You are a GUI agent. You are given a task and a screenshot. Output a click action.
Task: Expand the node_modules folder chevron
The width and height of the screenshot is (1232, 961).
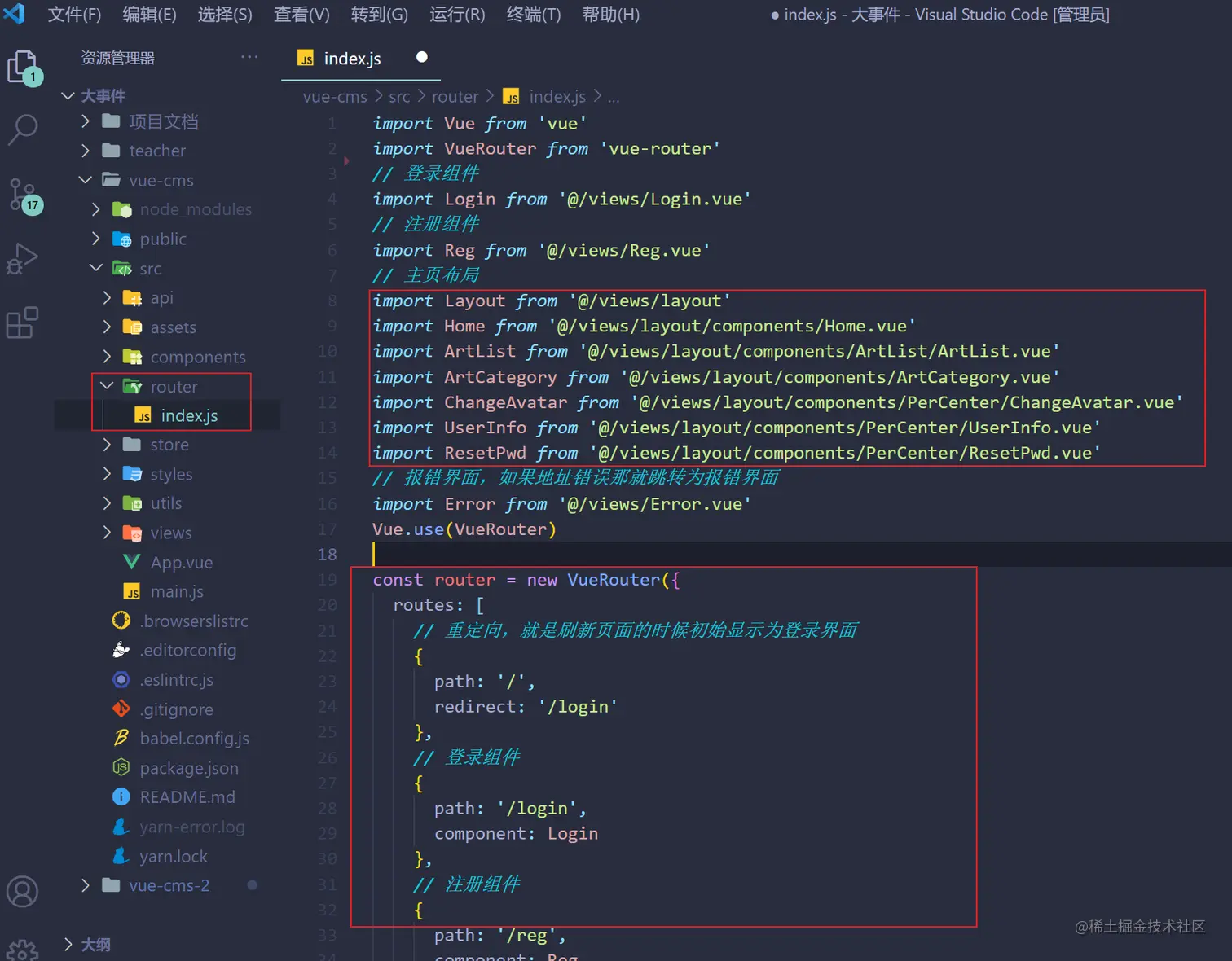point(96,209)
